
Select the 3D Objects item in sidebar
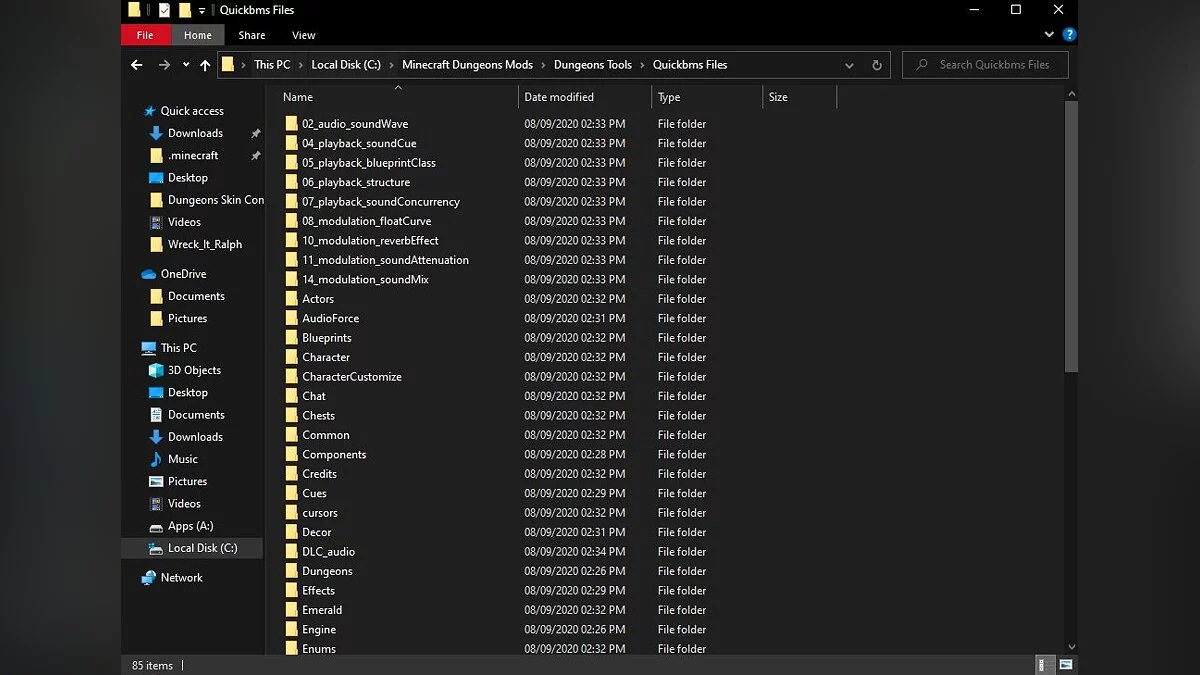pyautogui.click(x=192, y=370)
